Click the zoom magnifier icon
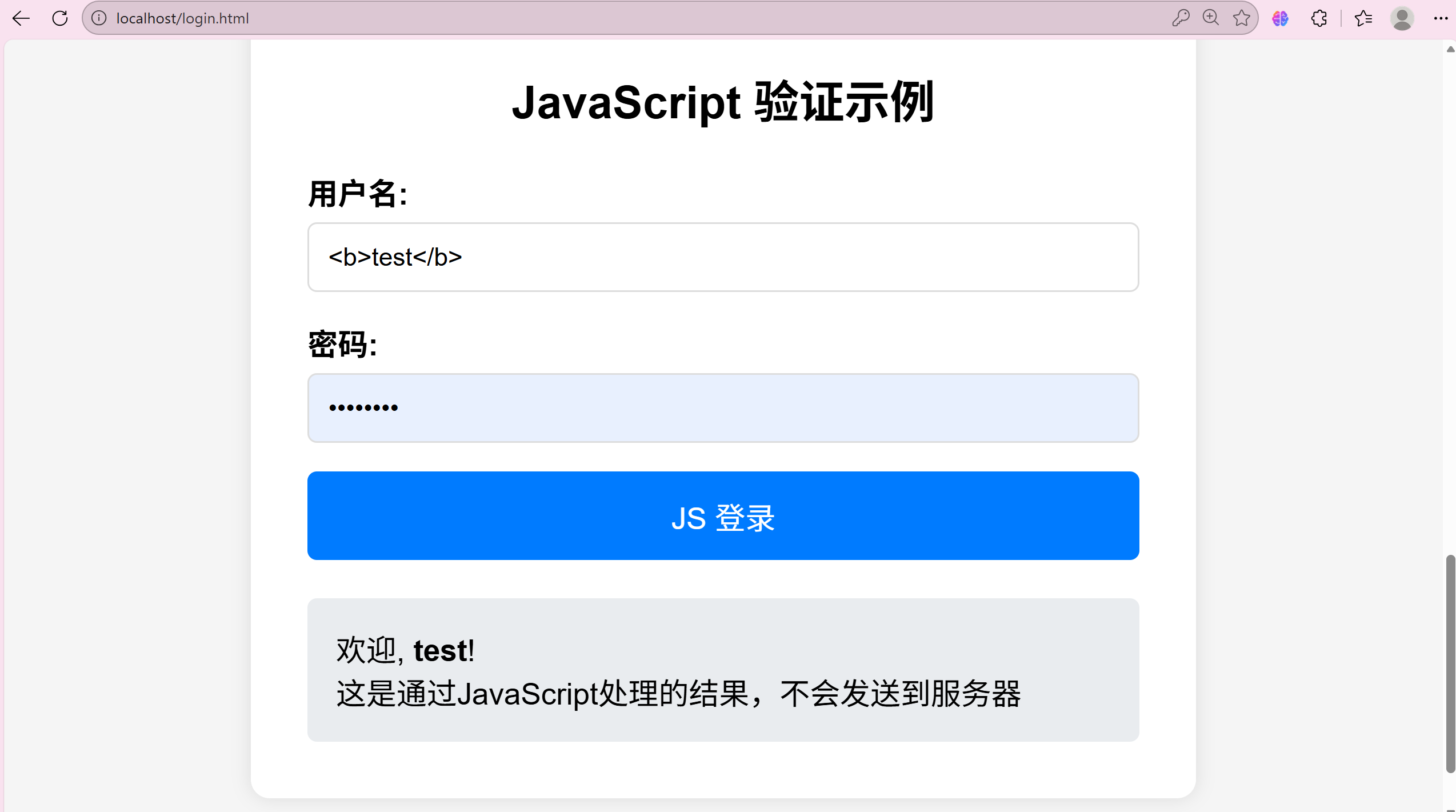The image size is (1456, 812). coord(1210,18)
